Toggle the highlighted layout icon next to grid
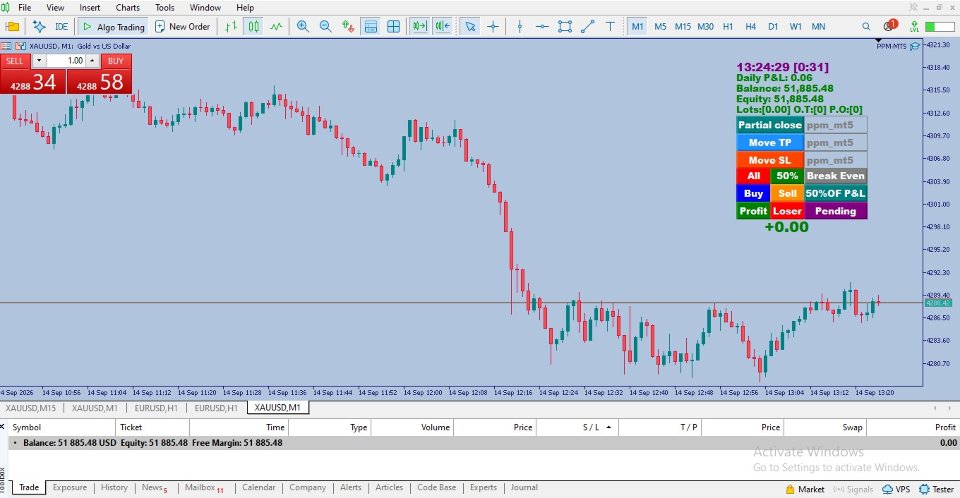Image resolution: width=960 pixels, height=498 pixels. pyautogui.click(x=371, y=26)
